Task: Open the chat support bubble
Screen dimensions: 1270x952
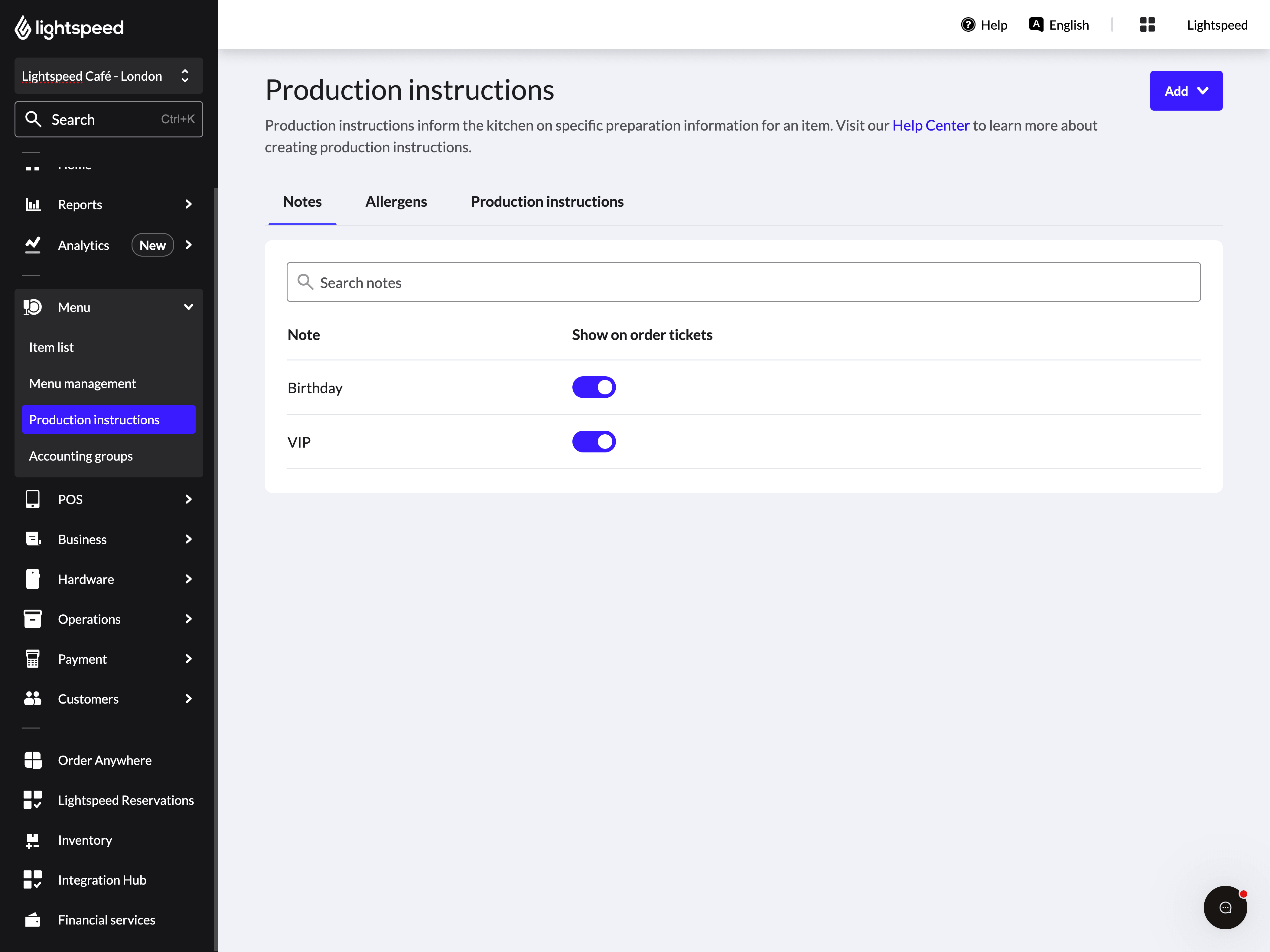Action: point(1225,907)
